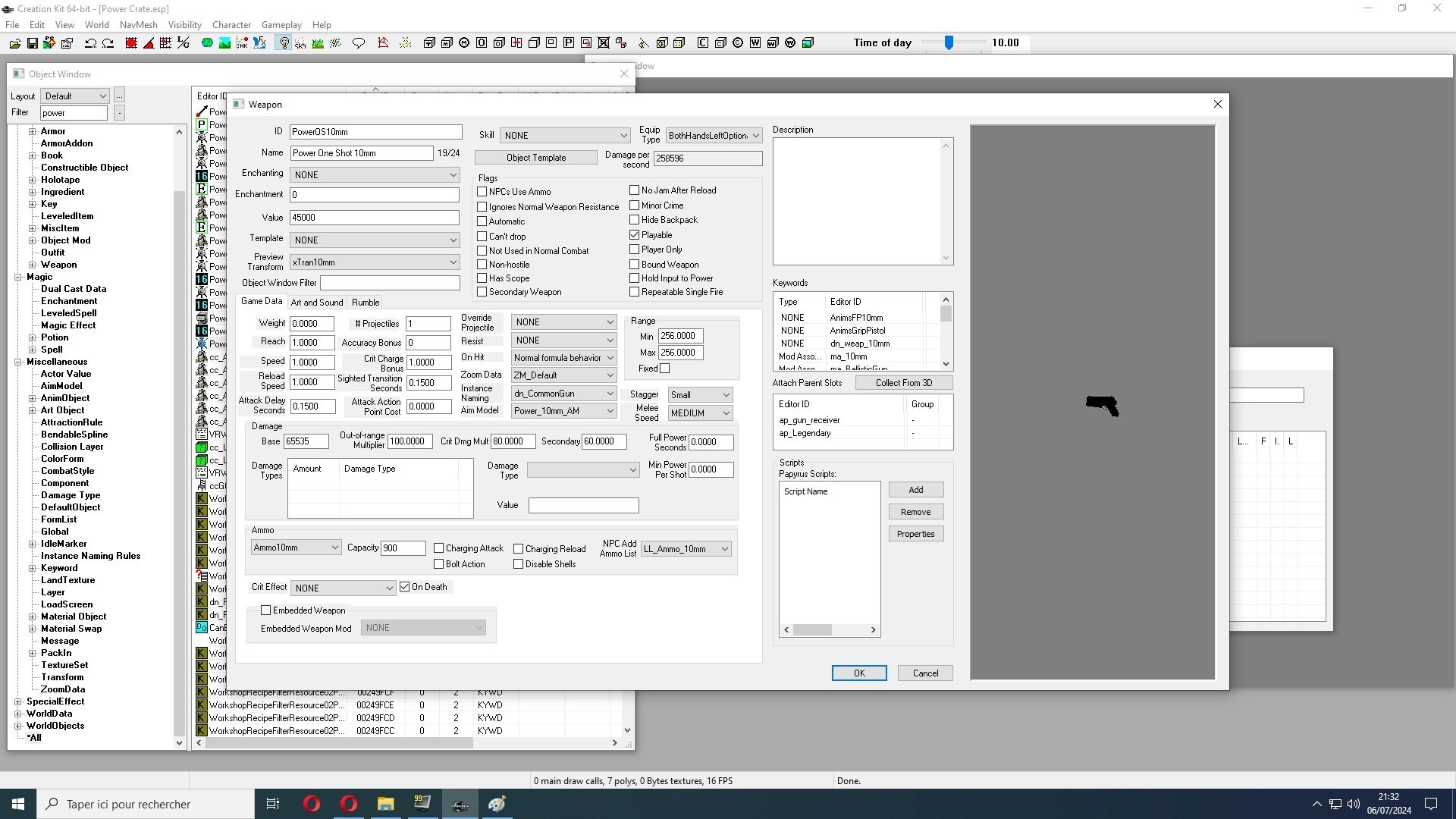Open Windows Start menu
The height and width of the screenshot is (819, 1456).
coord(18,804)
